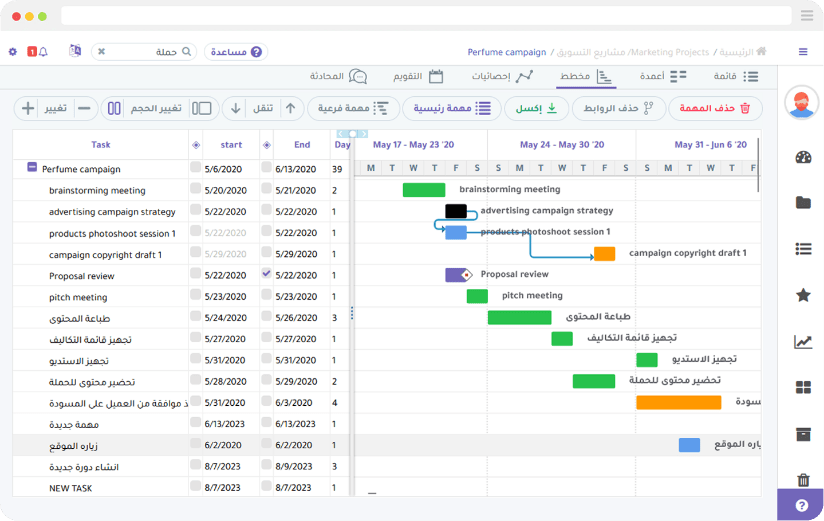The image size is (824, 521).
Task: Select black advertising campaign strategy bar
Action: (456, 211)
